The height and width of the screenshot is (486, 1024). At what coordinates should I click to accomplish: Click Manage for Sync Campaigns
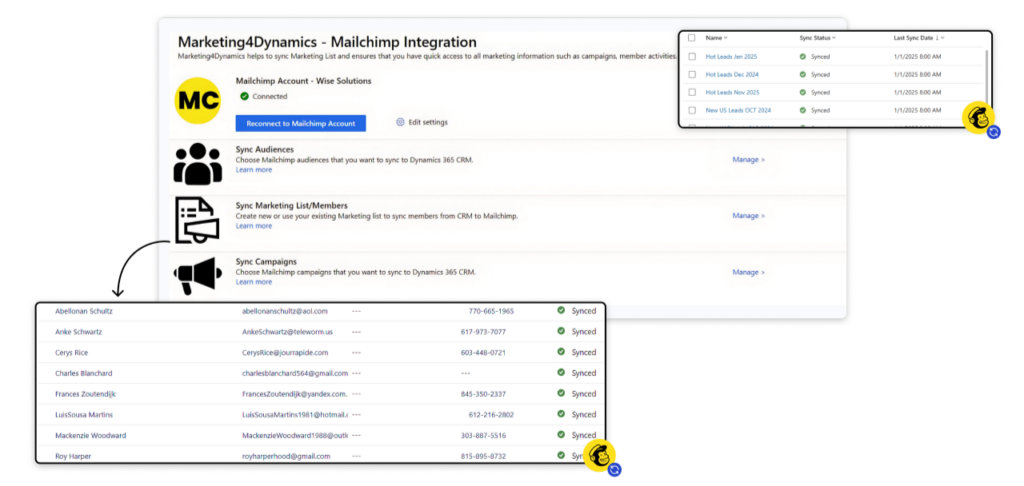[748, 272]
